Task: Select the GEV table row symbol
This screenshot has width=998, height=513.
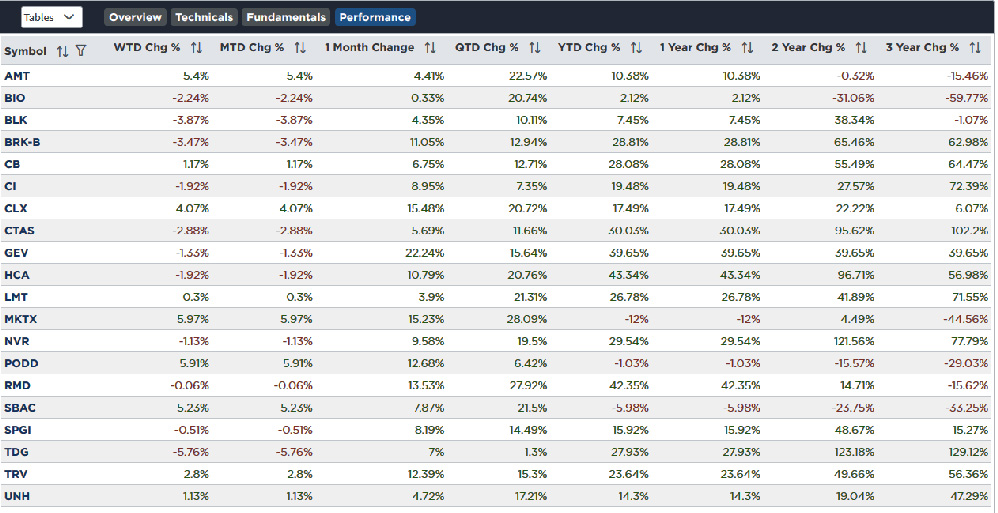Action: click(x=16, y=253)
